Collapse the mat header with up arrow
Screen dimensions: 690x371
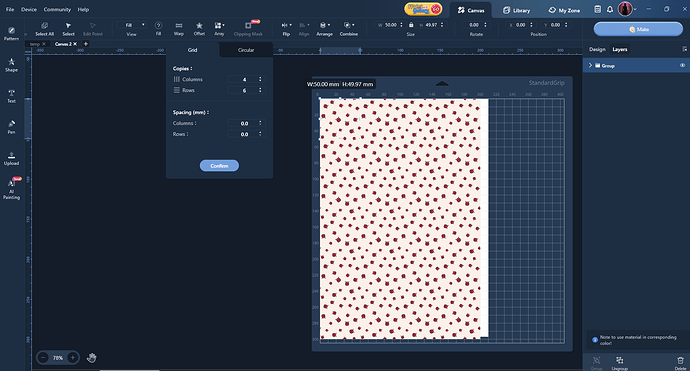(x=442, y=83)
